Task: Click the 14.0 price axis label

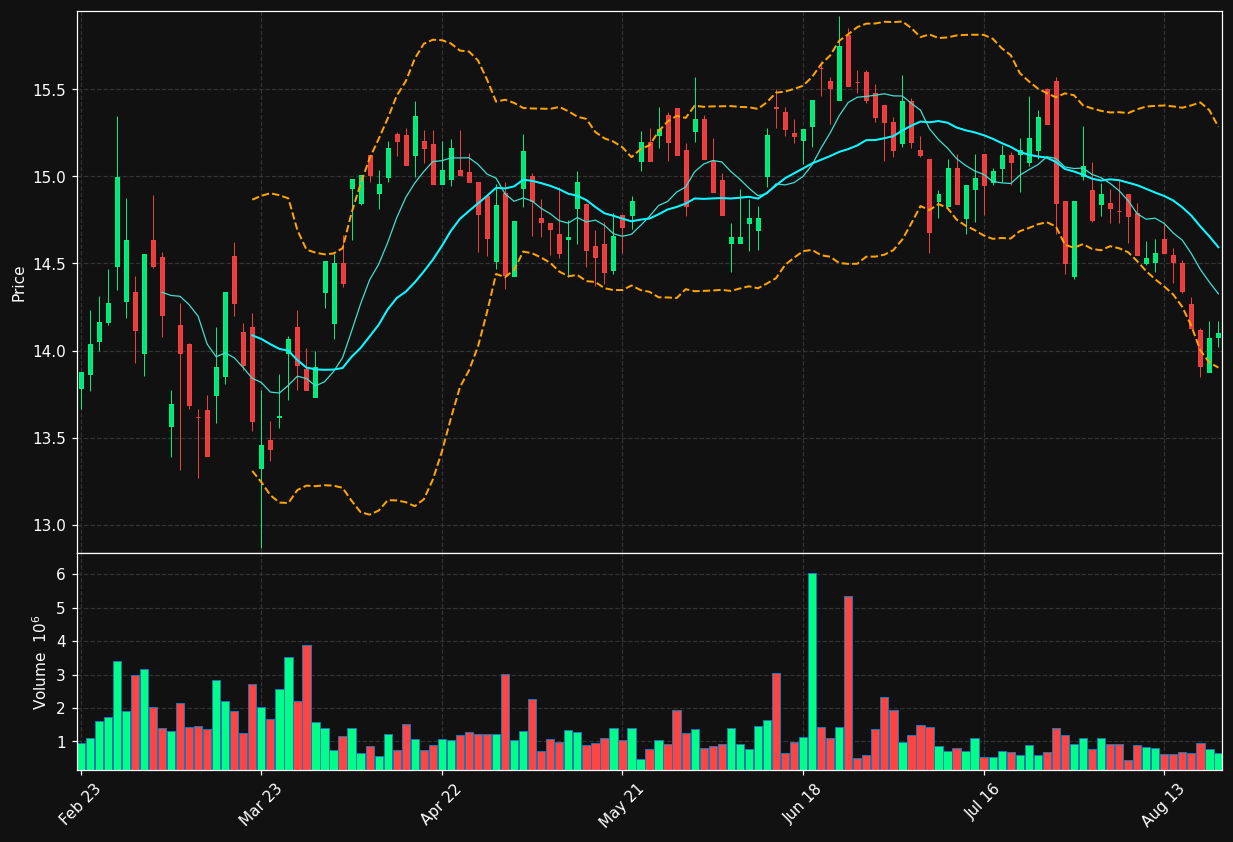Action: 49,351
